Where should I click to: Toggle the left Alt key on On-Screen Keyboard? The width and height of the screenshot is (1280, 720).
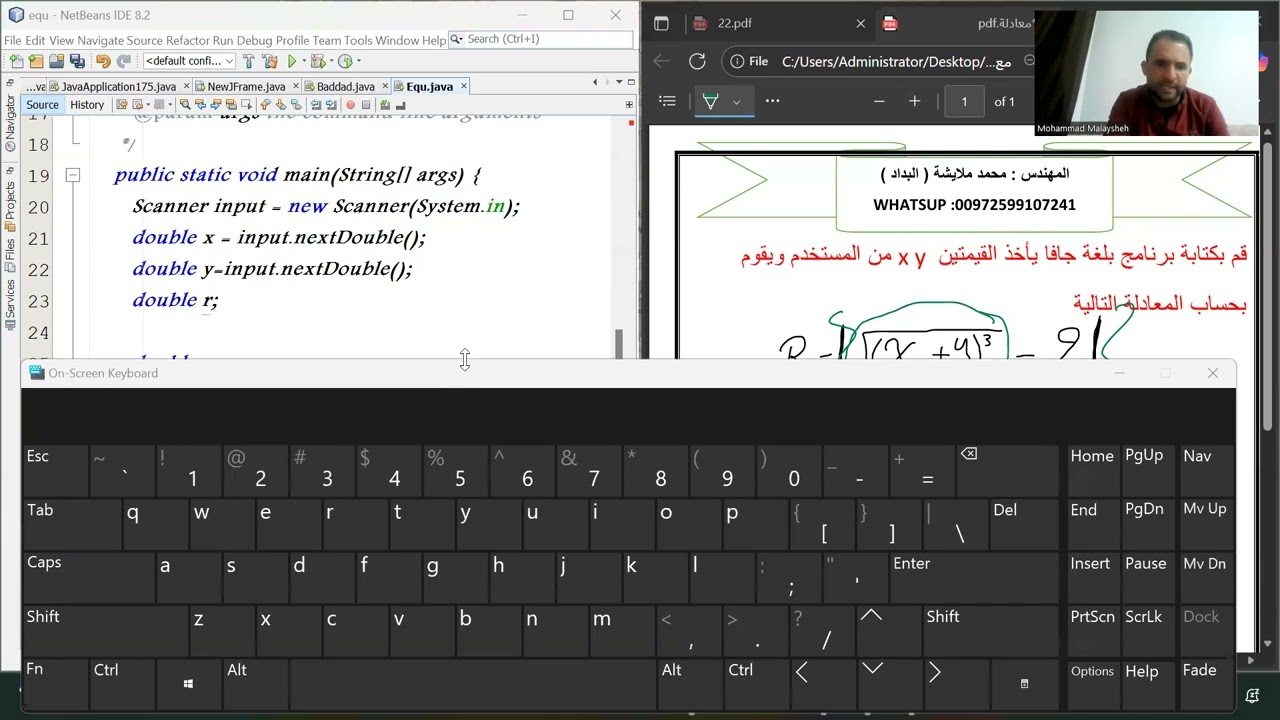[255, 683]
